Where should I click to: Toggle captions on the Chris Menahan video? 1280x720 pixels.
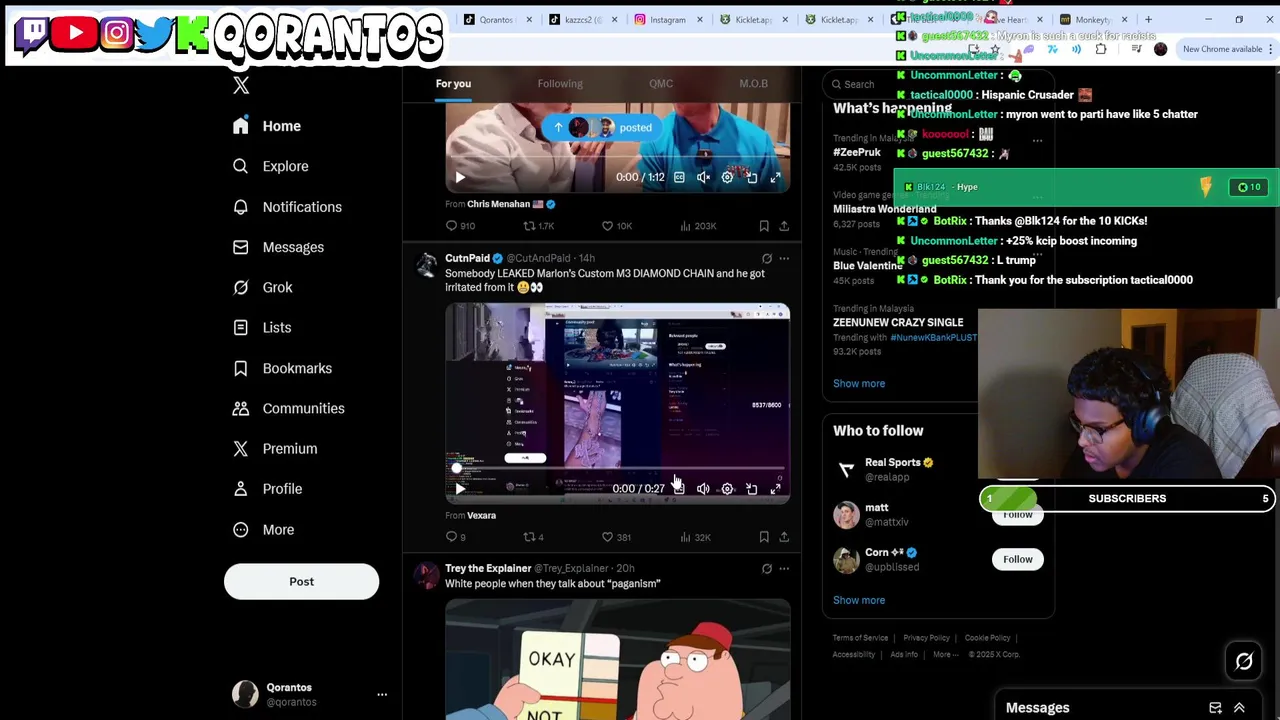679,177
